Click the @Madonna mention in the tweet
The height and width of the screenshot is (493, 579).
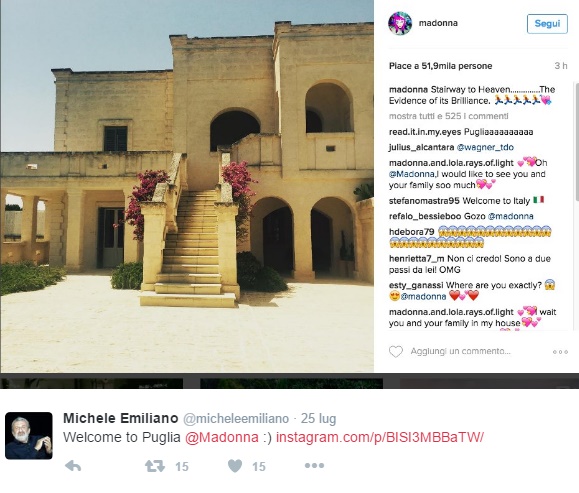tap(222, 437)
